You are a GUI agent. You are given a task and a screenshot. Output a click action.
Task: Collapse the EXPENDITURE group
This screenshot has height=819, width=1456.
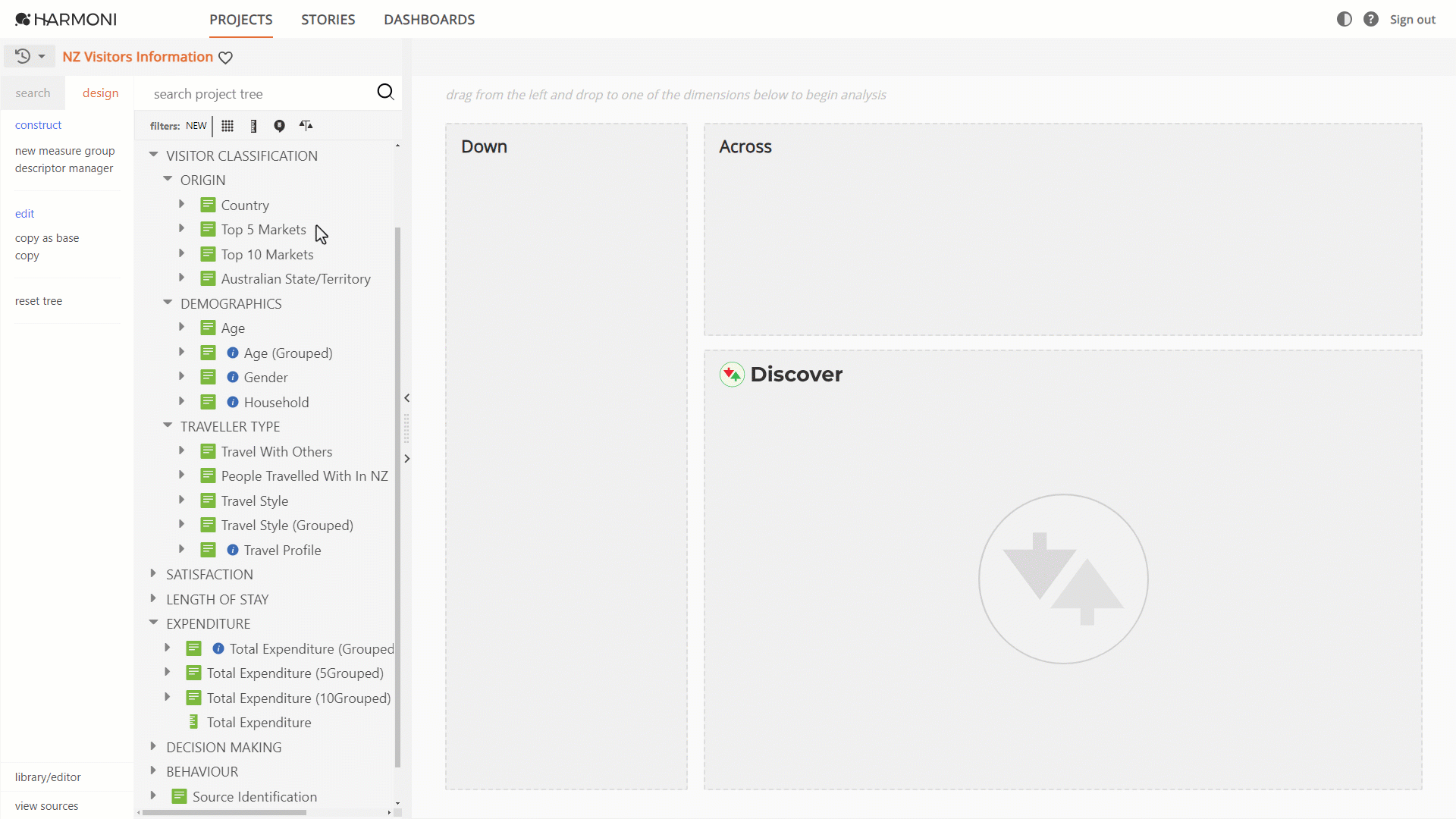point(153,623)
